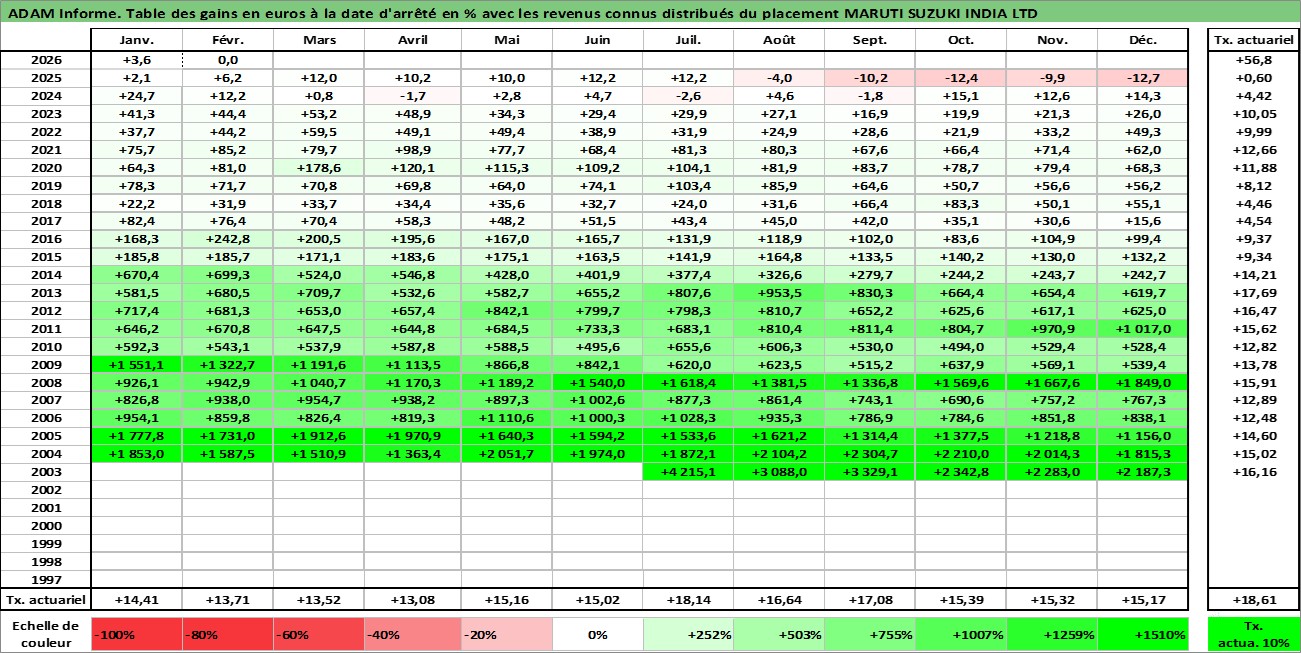This screenshot has height=653, width=1301.
Task: Pick the +755% green scale swatch
Action: (x=870, y=634)
